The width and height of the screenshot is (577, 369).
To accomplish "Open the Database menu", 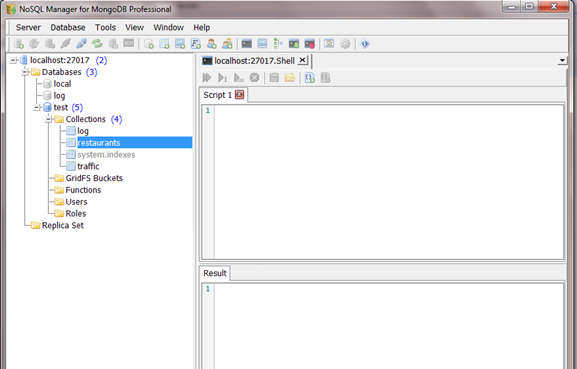I will [68, 28].
